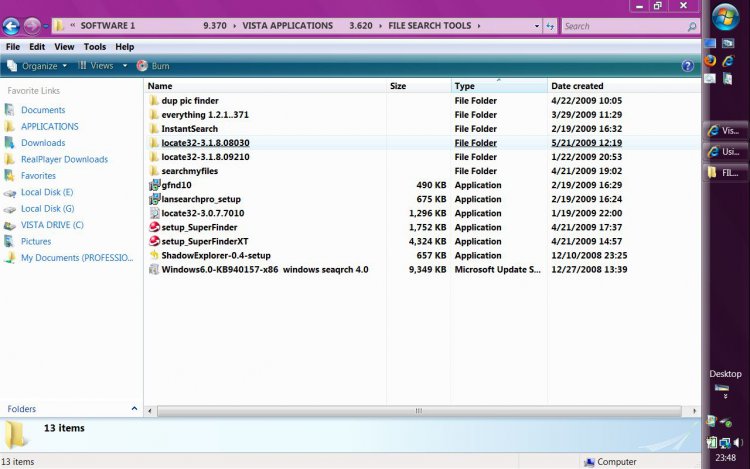Expand the arrow after FILE SEARCH TOOLS
The height and width of the screenshot is (469, 750).
(x=479, y=26)
